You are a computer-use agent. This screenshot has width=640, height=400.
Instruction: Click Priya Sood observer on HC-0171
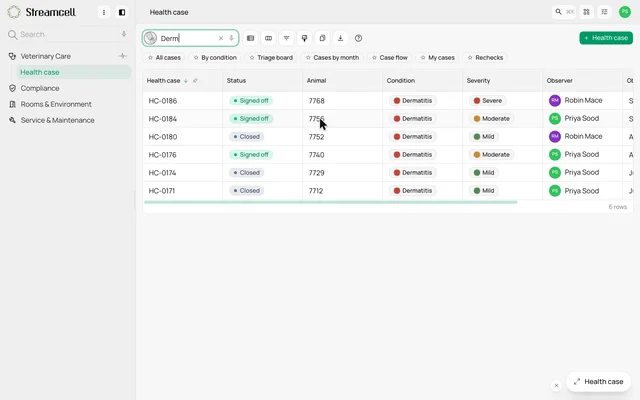coord(574,191)
